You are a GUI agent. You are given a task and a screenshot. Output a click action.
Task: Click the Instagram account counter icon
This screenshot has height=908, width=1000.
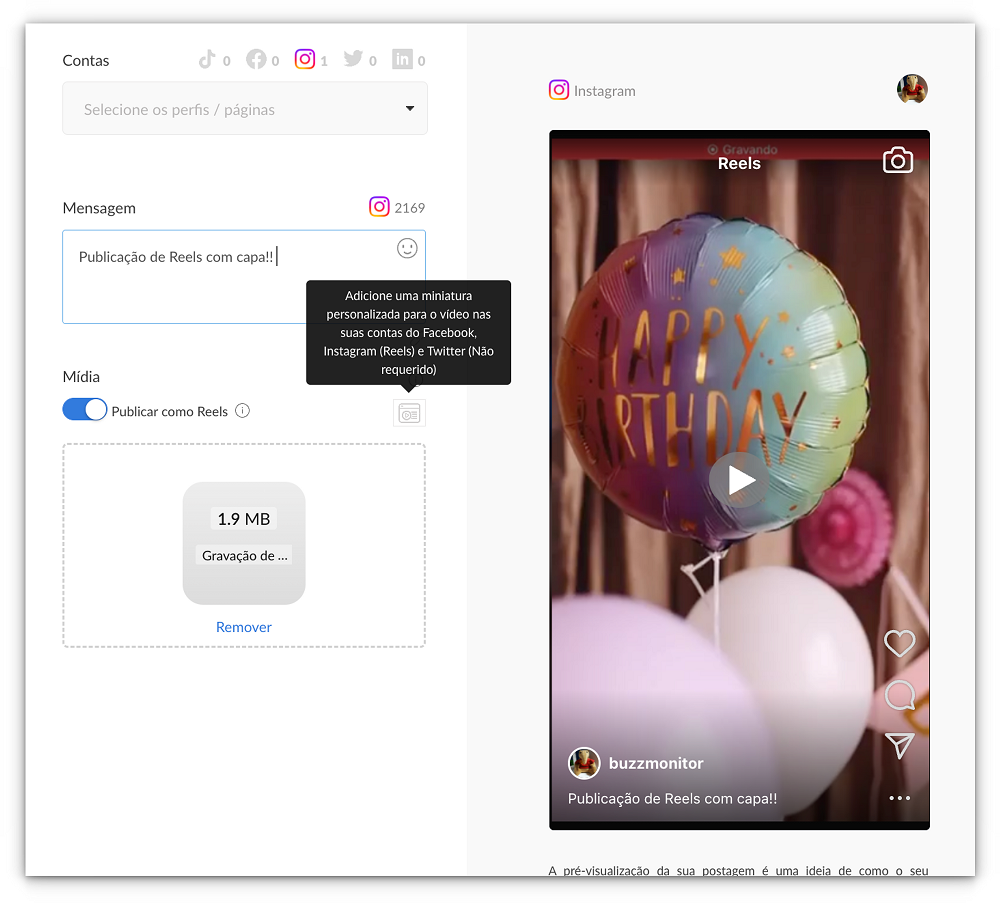click(305, 59)
